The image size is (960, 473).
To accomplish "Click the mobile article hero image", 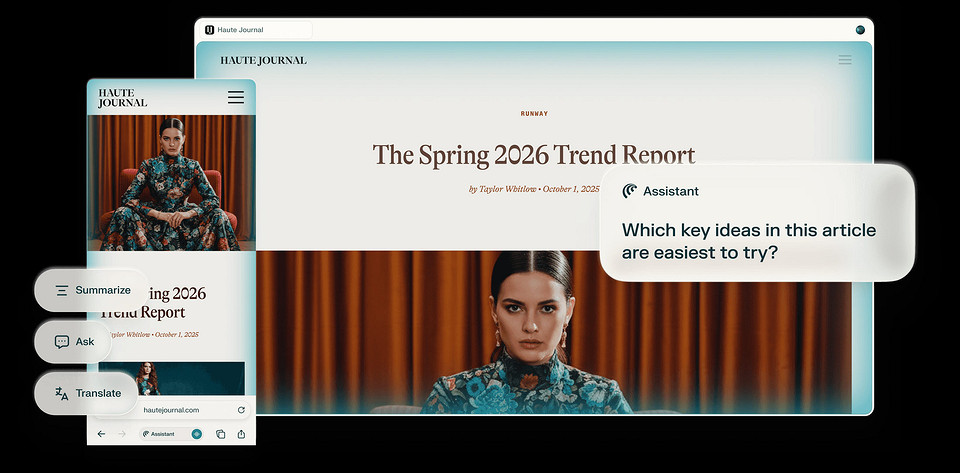I will coord(171,182).
